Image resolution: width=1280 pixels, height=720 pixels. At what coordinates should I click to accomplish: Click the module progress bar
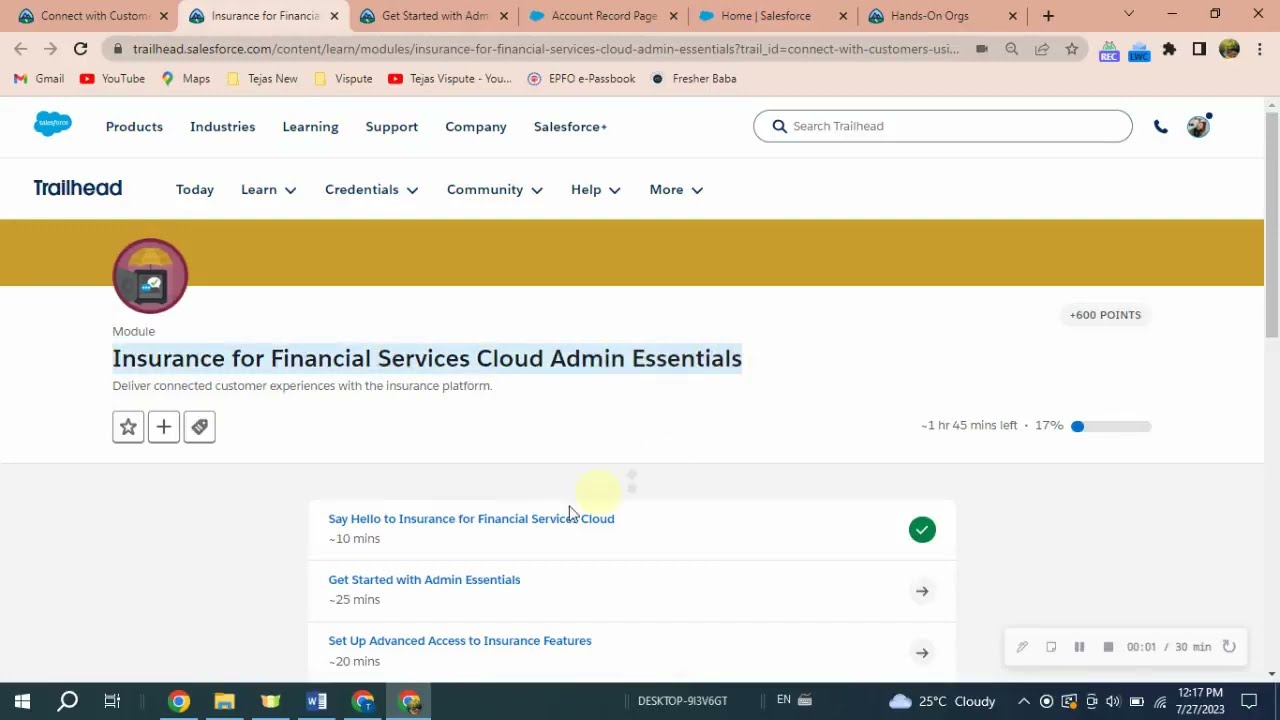[1111, 427]
